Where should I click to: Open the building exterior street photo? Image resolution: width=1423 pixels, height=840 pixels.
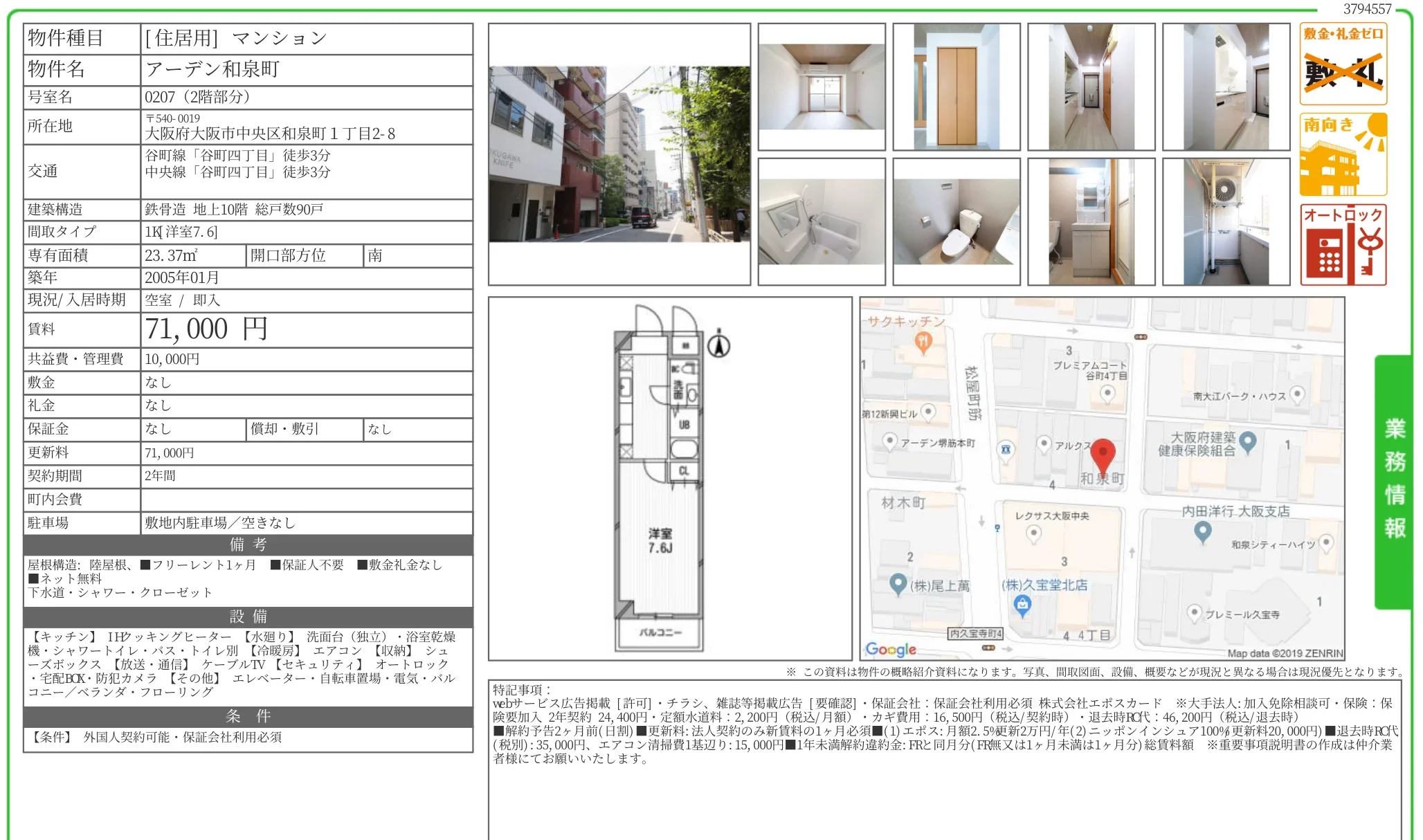pos(619,154)
